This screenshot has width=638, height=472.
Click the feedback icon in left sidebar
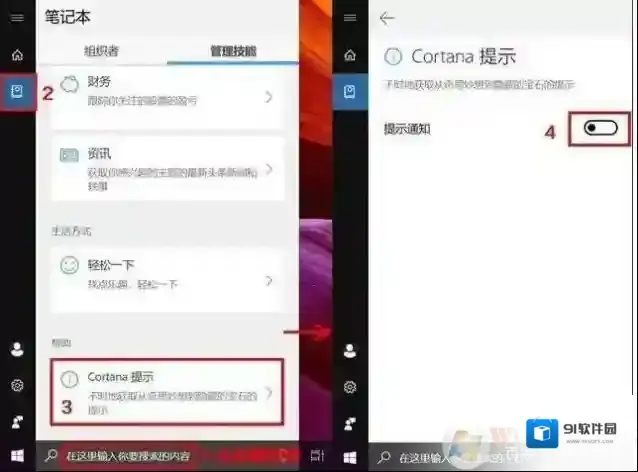(x=16, y=421)
